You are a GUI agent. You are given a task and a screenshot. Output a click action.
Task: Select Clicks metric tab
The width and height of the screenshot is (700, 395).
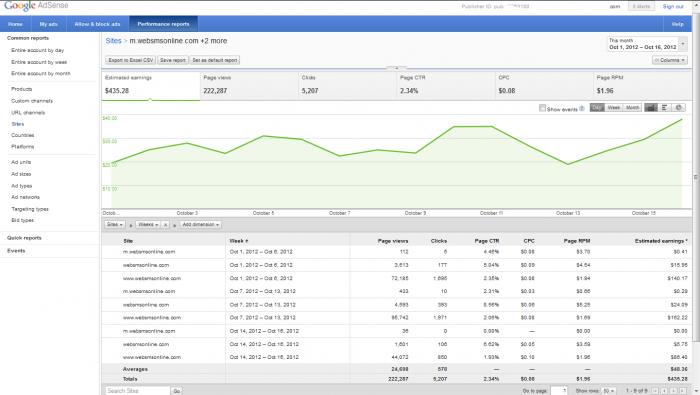point(347,85)
